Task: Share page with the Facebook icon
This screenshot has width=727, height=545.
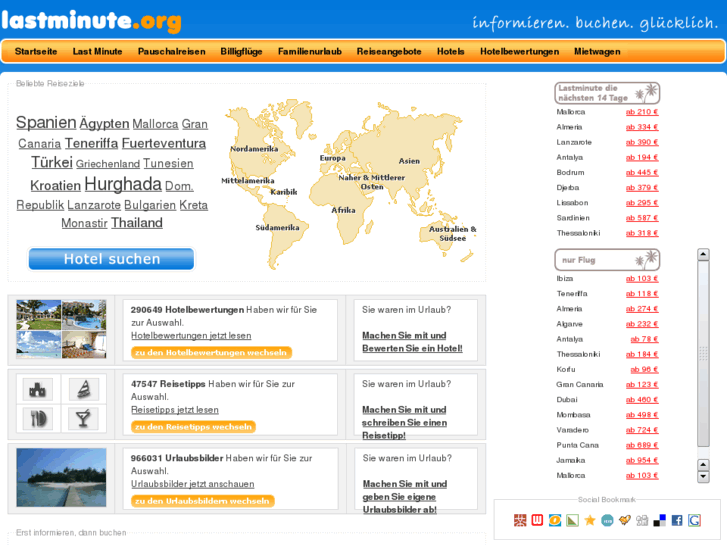Action: point(677,520)
